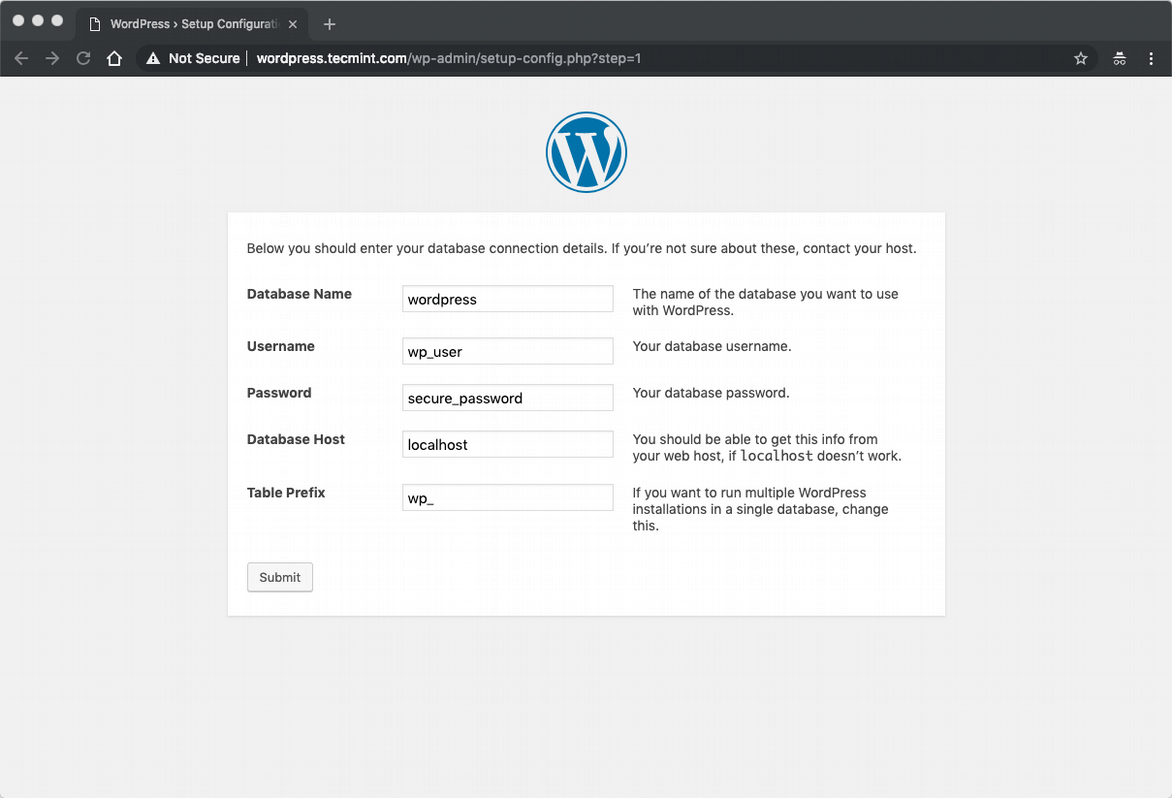Focus the Database Name field containing wordpress
Viewport: 1172px width, 798px height.
coord(508,299)
